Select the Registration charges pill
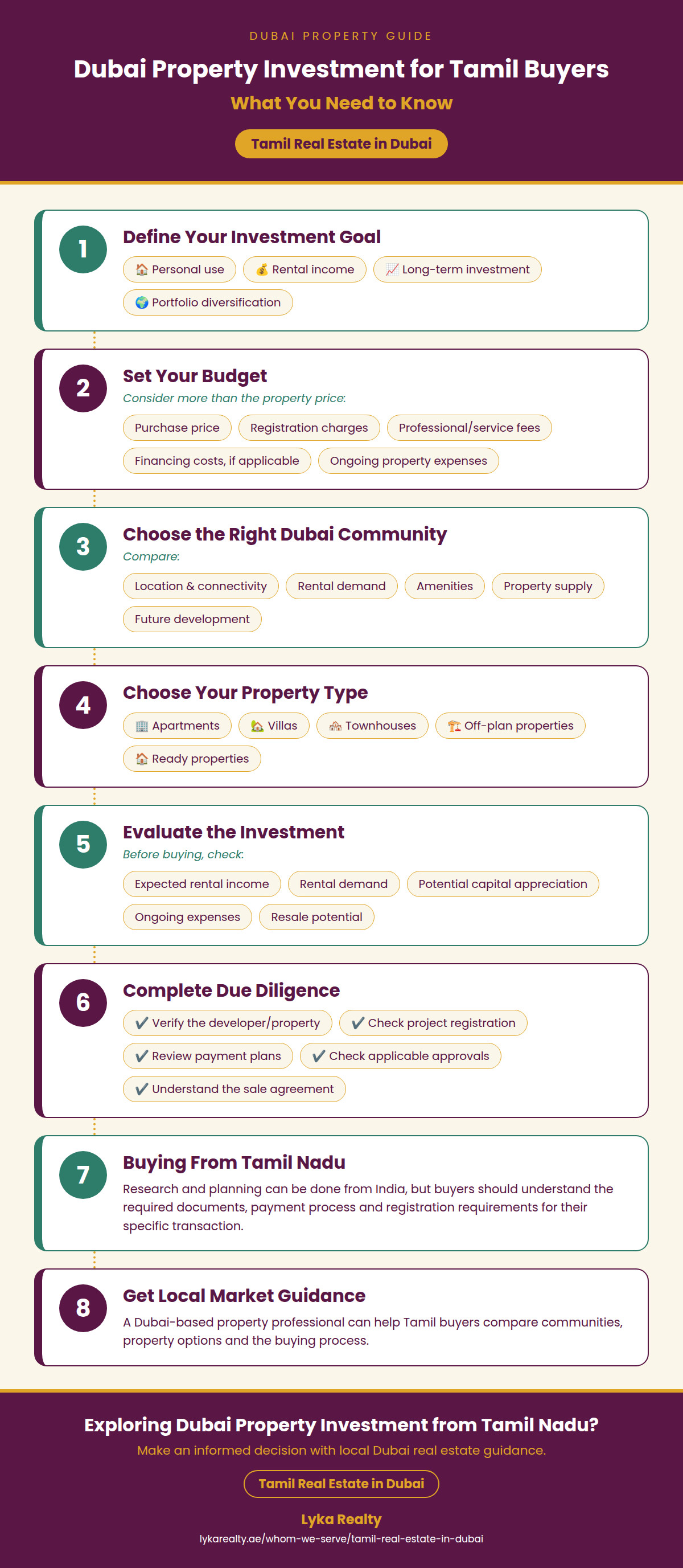The width and height of the screenshot is (683, 1568). (x=309, y=428)
